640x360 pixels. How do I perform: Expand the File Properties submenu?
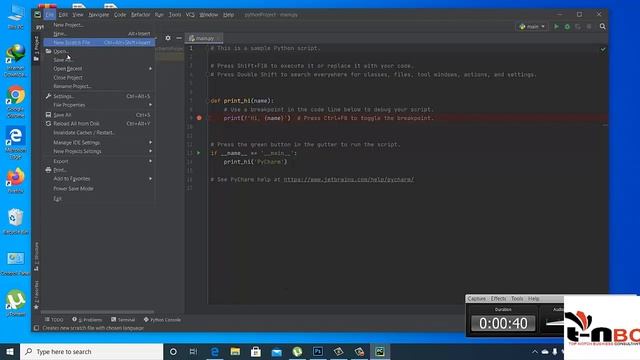[x=99, y=105]
